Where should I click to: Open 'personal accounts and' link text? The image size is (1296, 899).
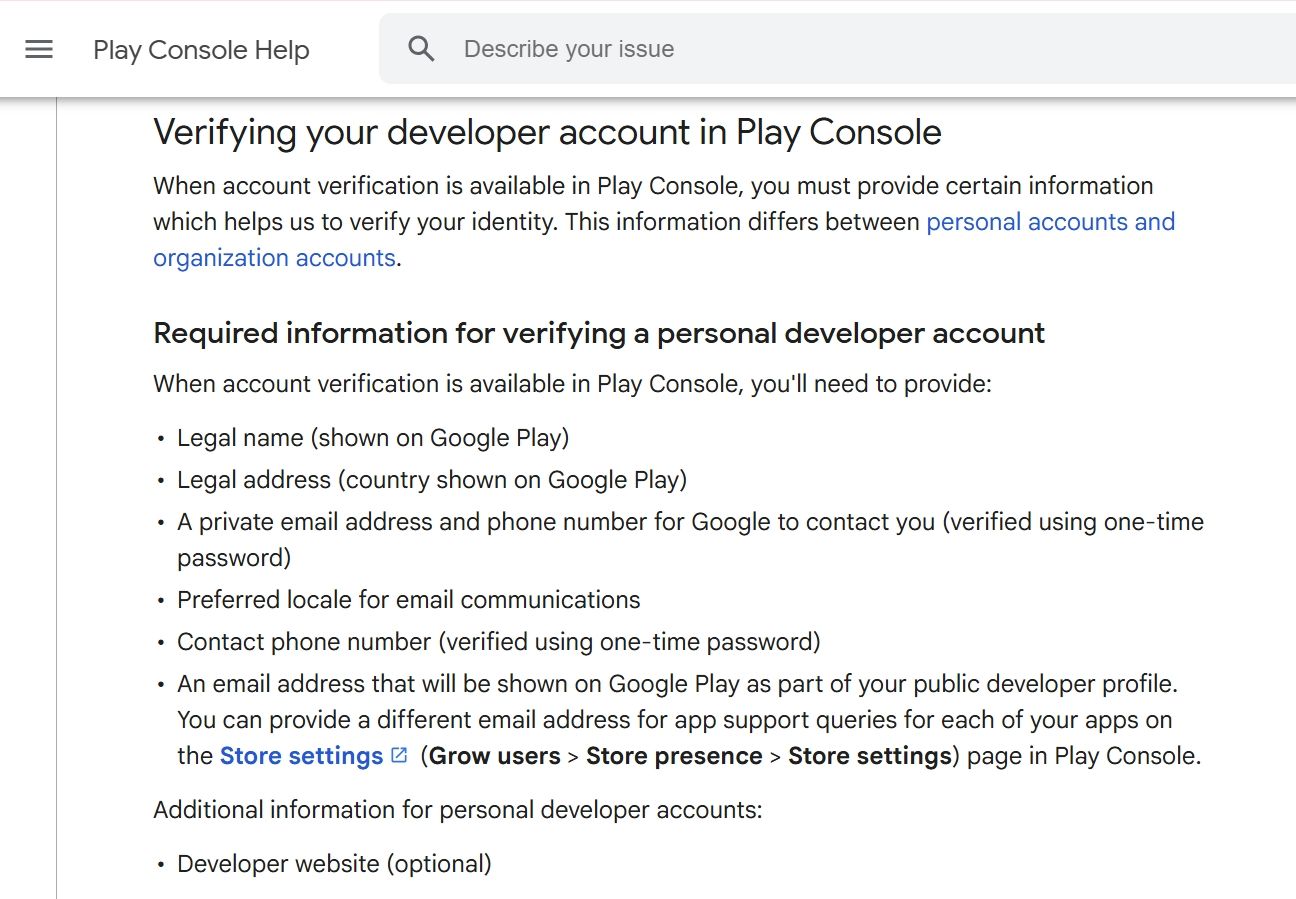click(1051, 222)
